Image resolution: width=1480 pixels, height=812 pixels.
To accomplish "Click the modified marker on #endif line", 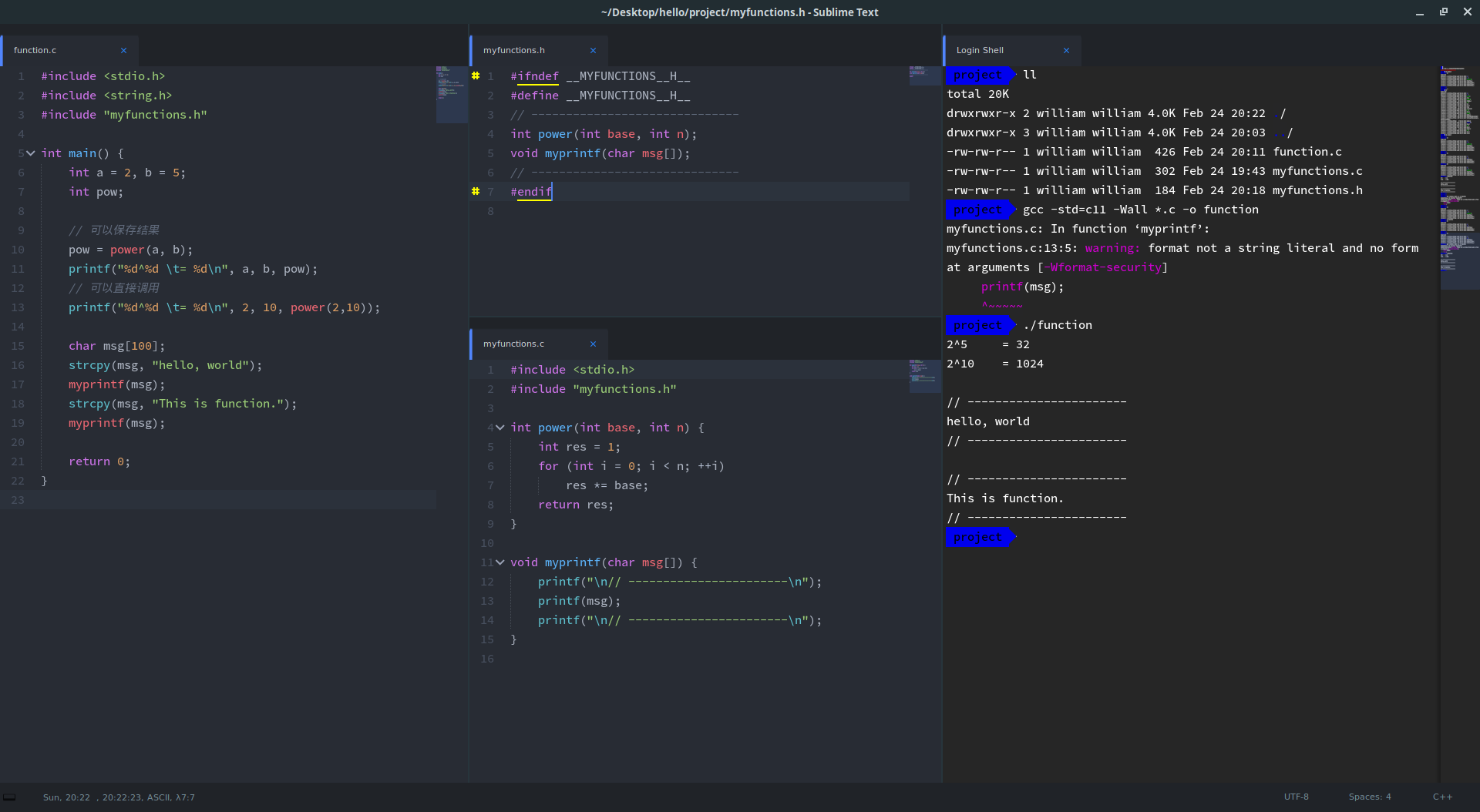I will 476,191.
